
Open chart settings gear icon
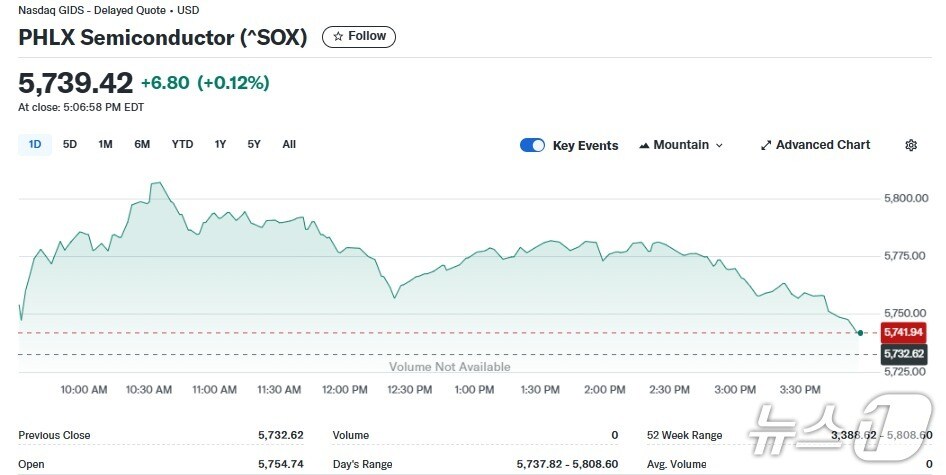[911, 145]
